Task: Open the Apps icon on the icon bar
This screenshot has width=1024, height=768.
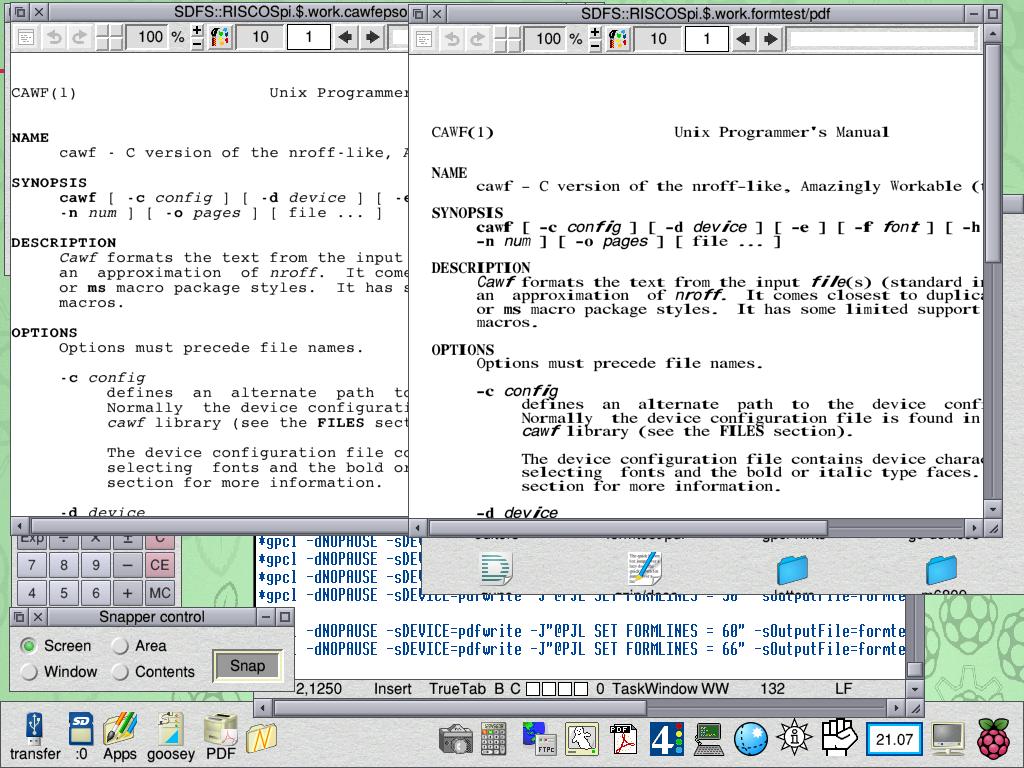Action: (120, 737)
